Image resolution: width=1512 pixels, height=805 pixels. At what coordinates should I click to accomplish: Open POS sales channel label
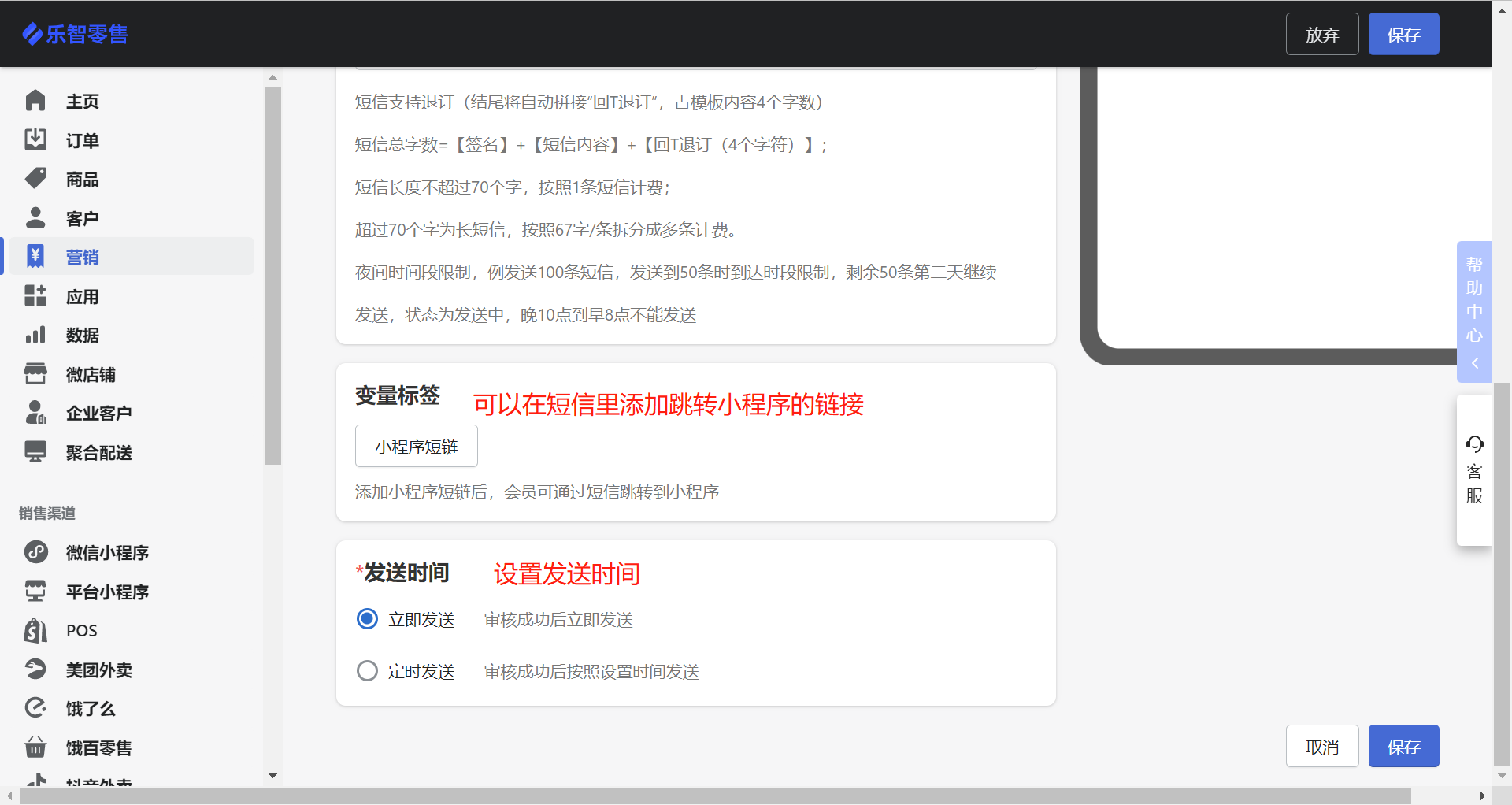tap(82, 631)
